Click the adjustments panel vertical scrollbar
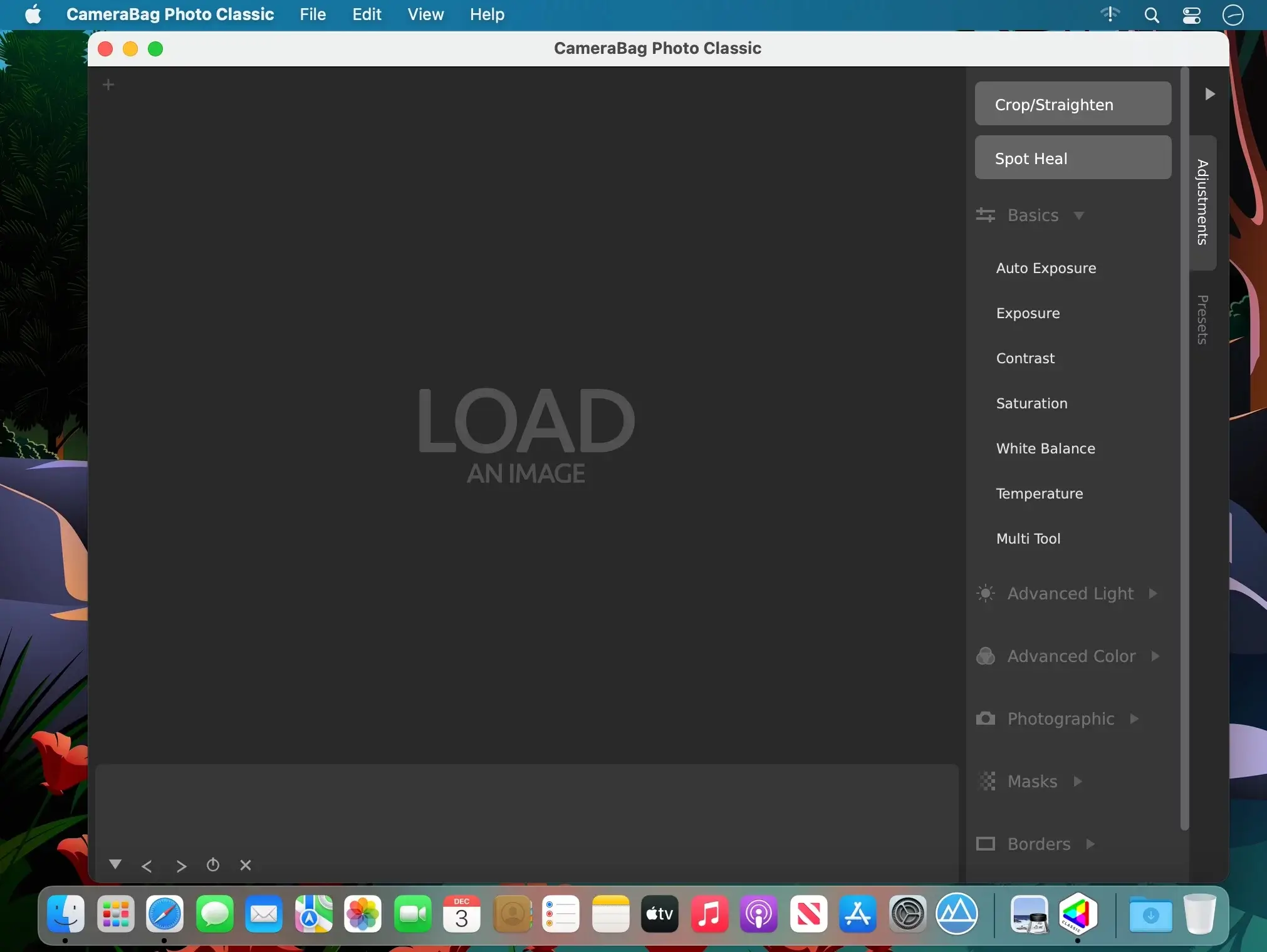The width and height of the screenshot is (1267, 952). (1184, 449)
